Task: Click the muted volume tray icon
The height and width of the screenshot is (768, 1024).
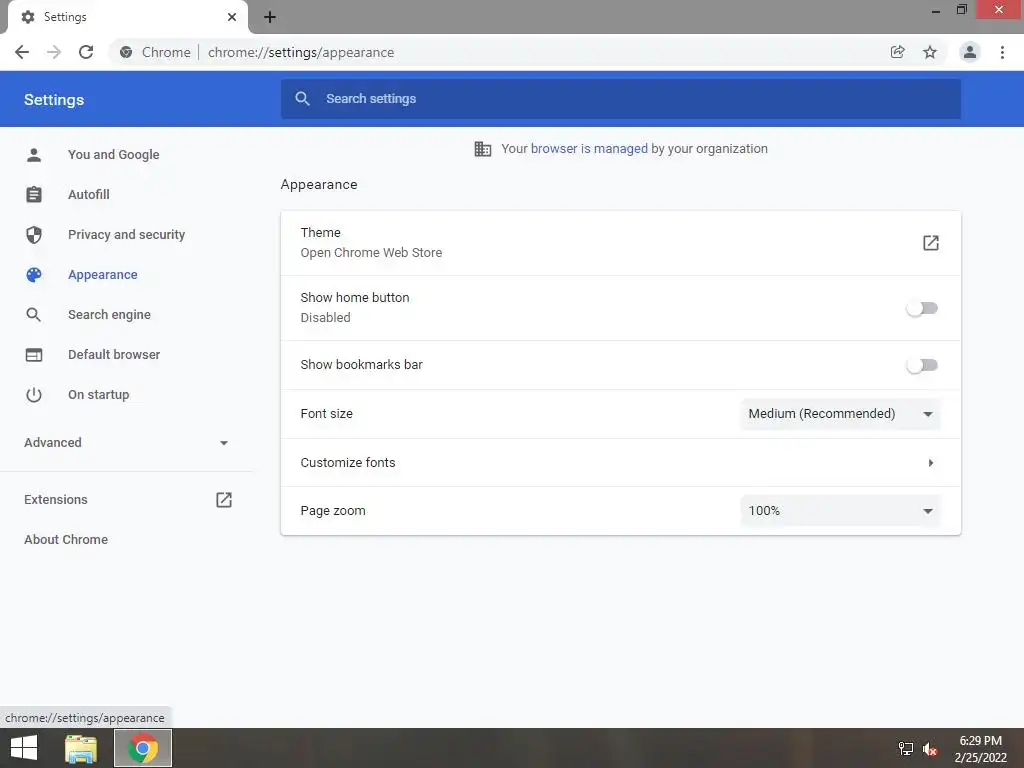Action: pos(930,749)
